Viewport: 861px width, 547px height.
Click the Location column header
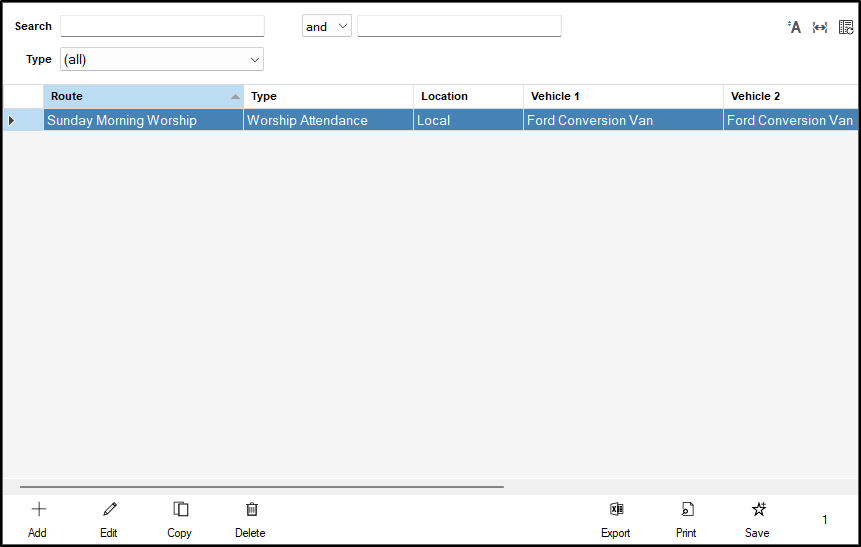pyautogui.click(x=468, y=96)
